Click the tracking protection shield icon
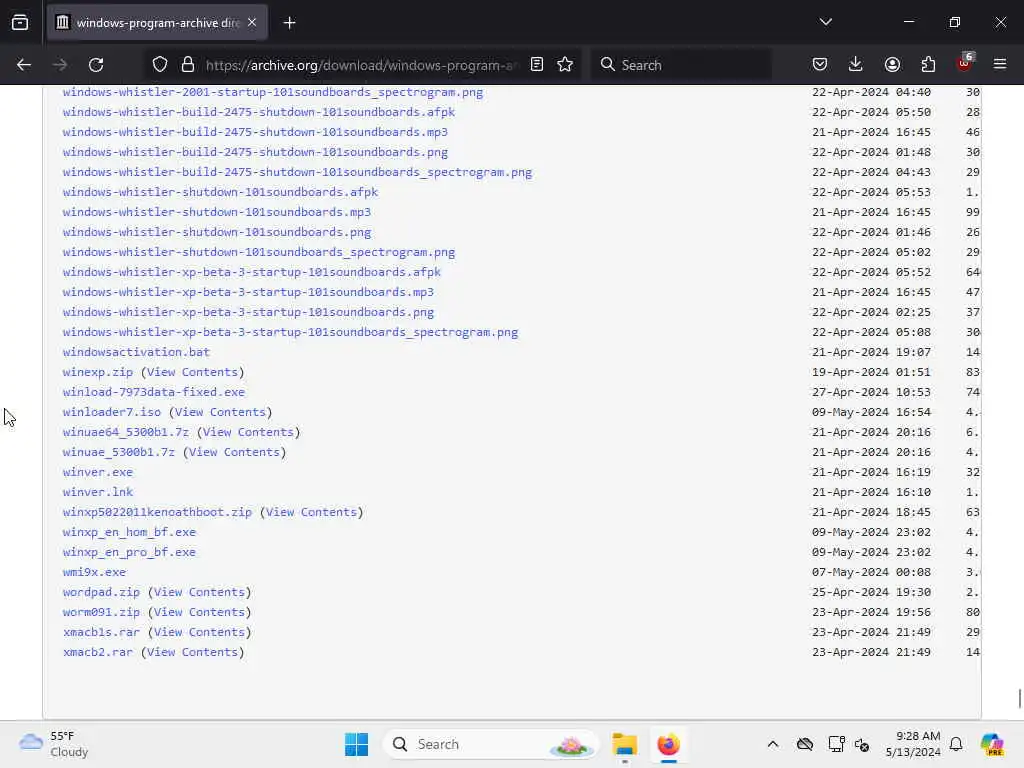Screen dimensions: 1024x768 click(160, 65)
